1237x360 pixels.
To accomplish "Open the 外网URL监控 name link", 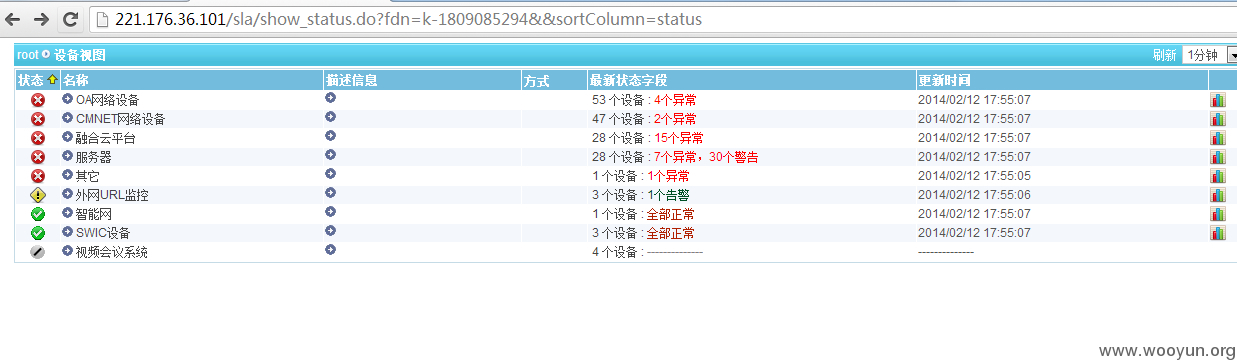I will (x=111, y=195).
